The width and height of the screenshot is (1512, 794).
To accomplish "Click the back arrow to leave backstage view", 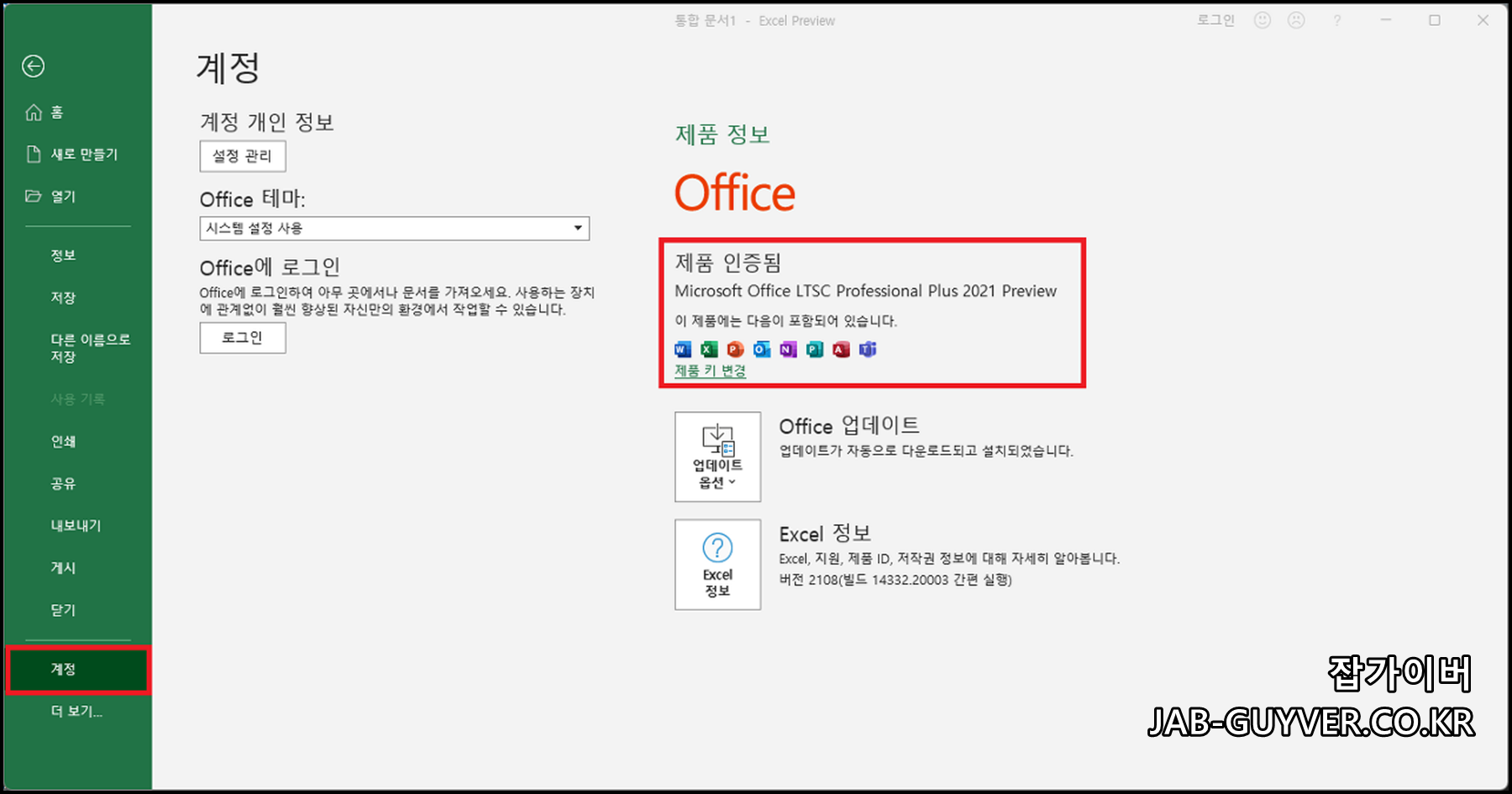I will [x=33, y=66].
